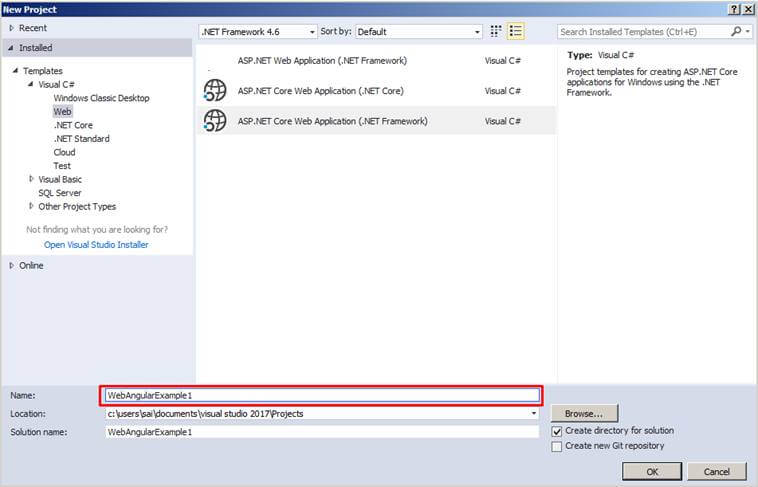Collapse the Visual C# tree node

[31, 84]
